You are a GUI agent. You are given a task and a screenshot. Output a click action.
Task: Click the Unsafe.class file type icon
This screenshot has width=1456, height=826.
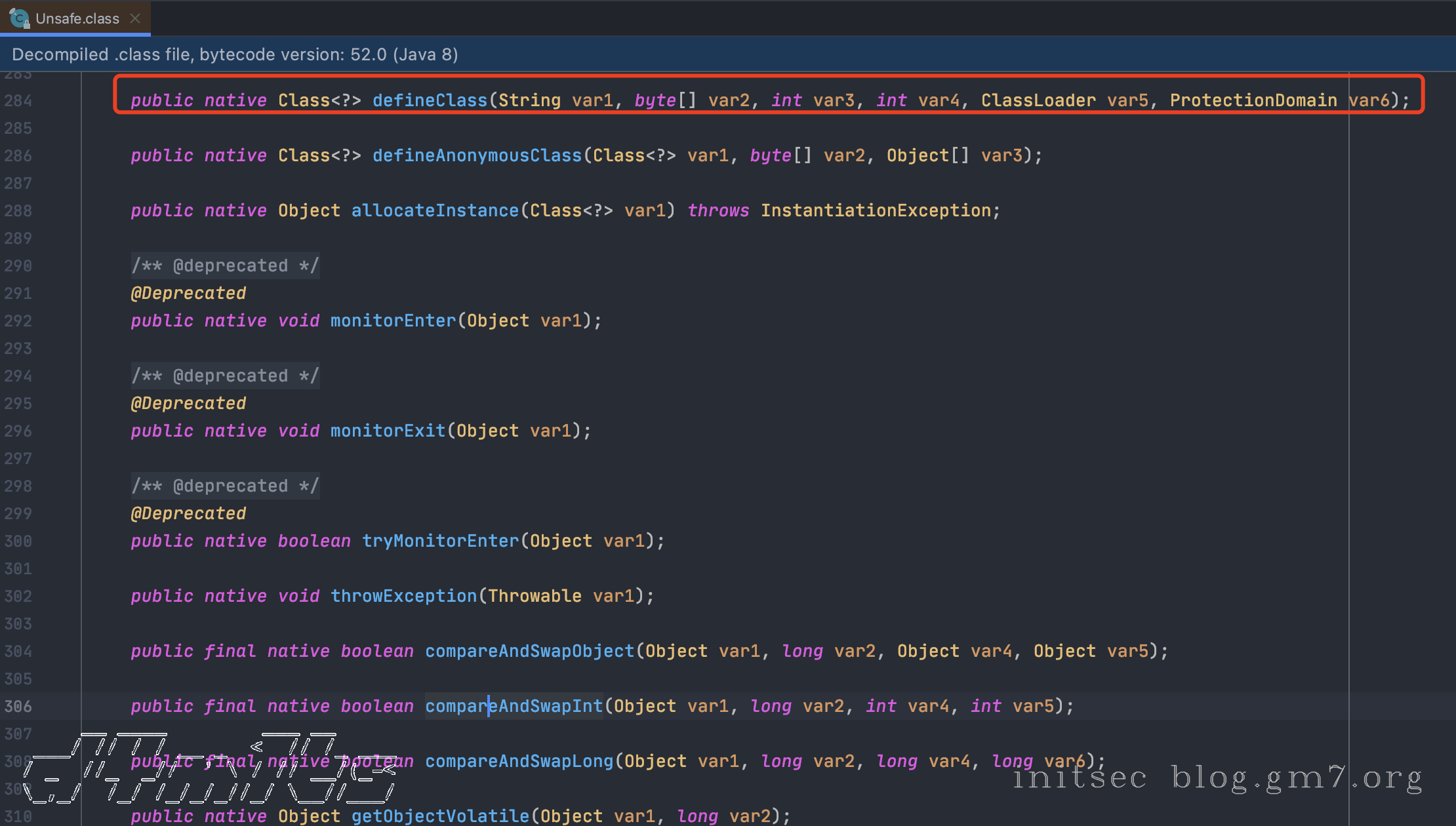(20, 18)
